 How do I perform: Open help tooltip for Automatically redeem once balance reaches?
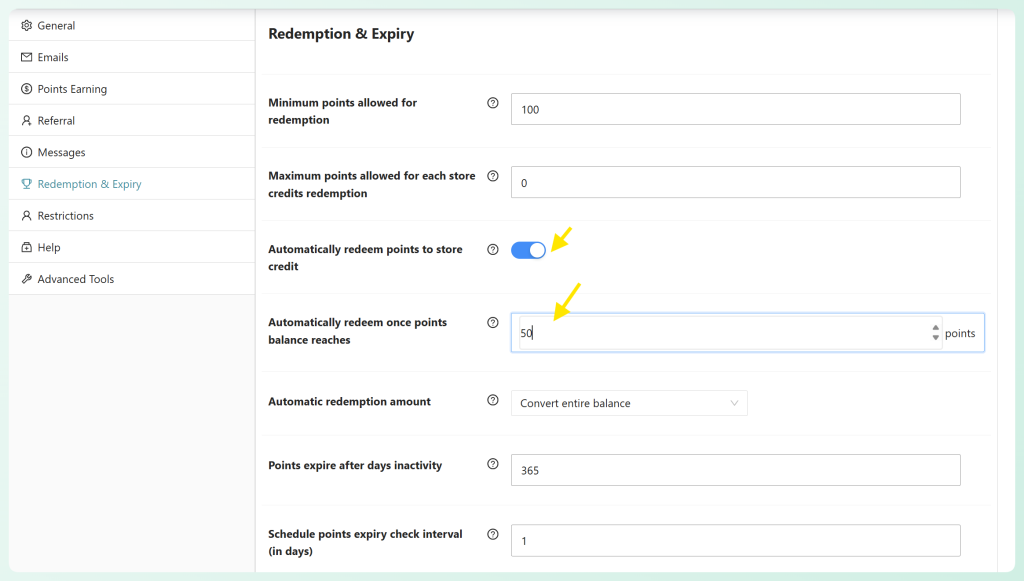(x=493, y=322)
